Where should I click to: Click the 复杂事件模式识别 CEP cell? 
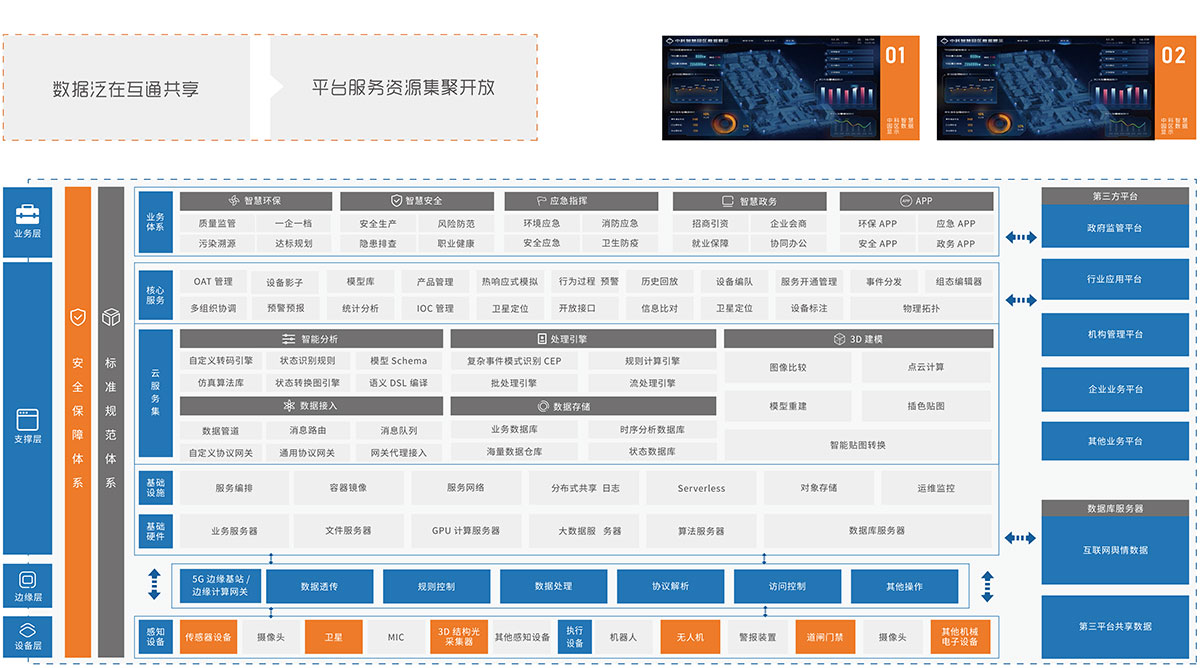tap(514, 361)
